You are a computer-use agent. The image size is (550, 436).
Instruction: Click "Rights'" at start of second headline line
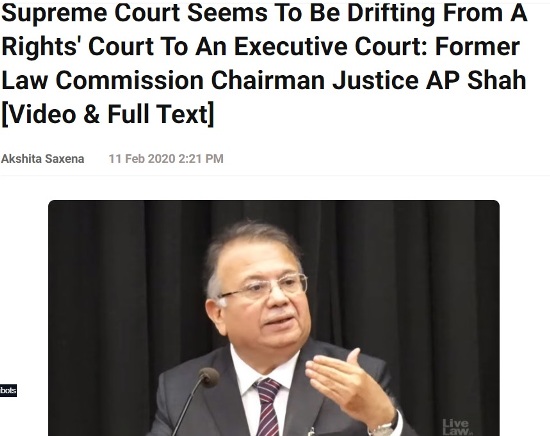tap(41, 47)
